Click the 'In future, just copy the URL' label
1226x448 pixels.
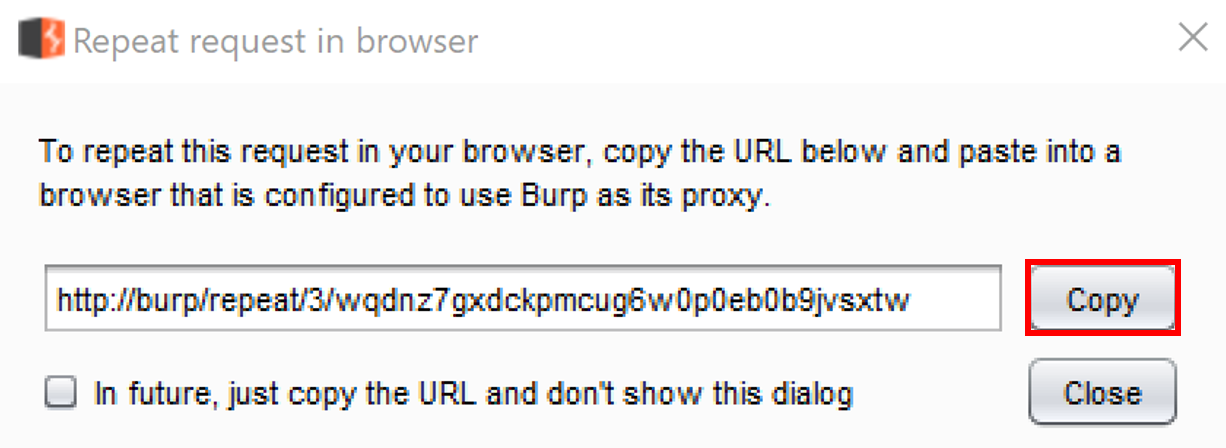click(474, 393)
